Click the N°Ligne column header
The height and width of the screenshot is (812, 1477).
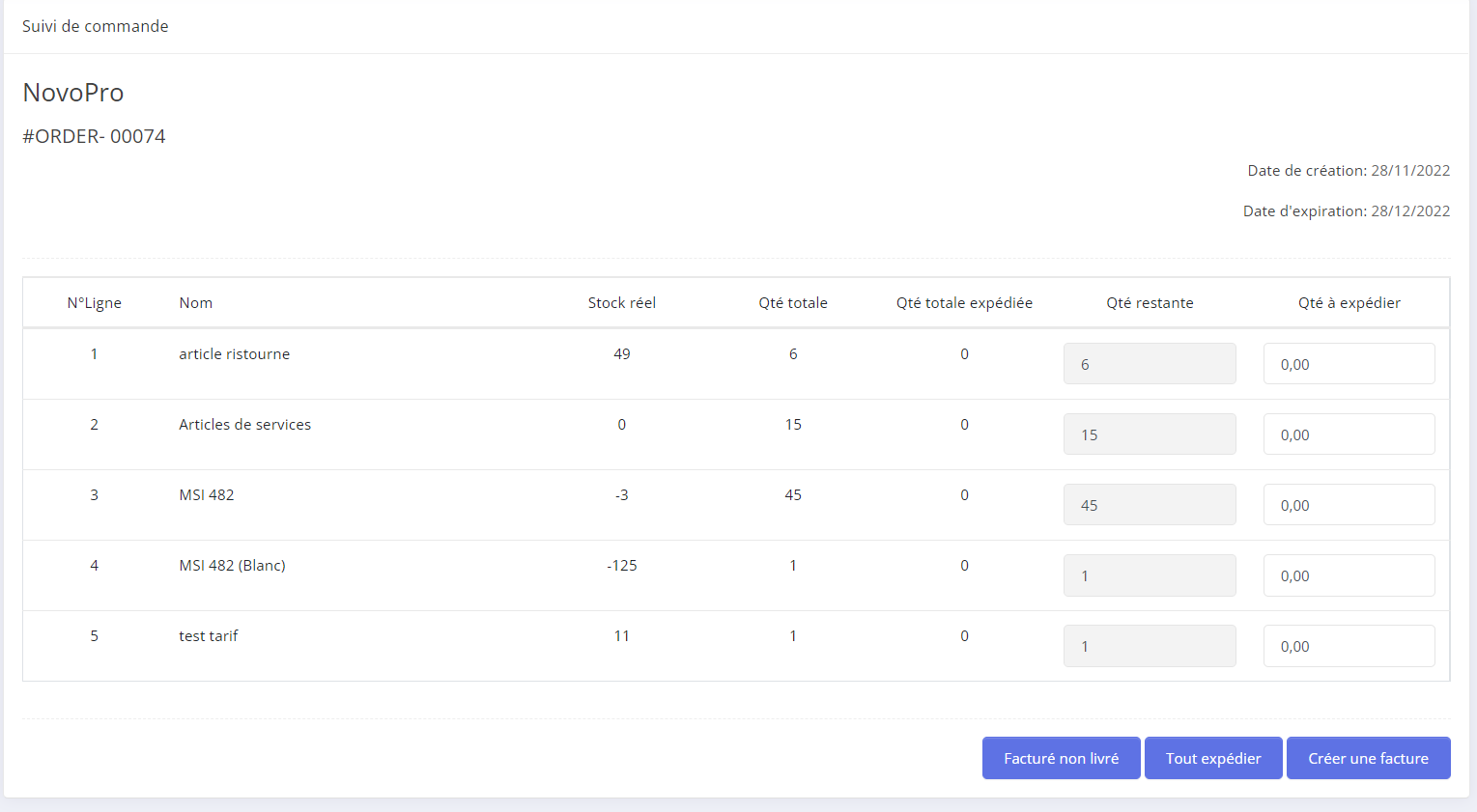click(94, 303)
